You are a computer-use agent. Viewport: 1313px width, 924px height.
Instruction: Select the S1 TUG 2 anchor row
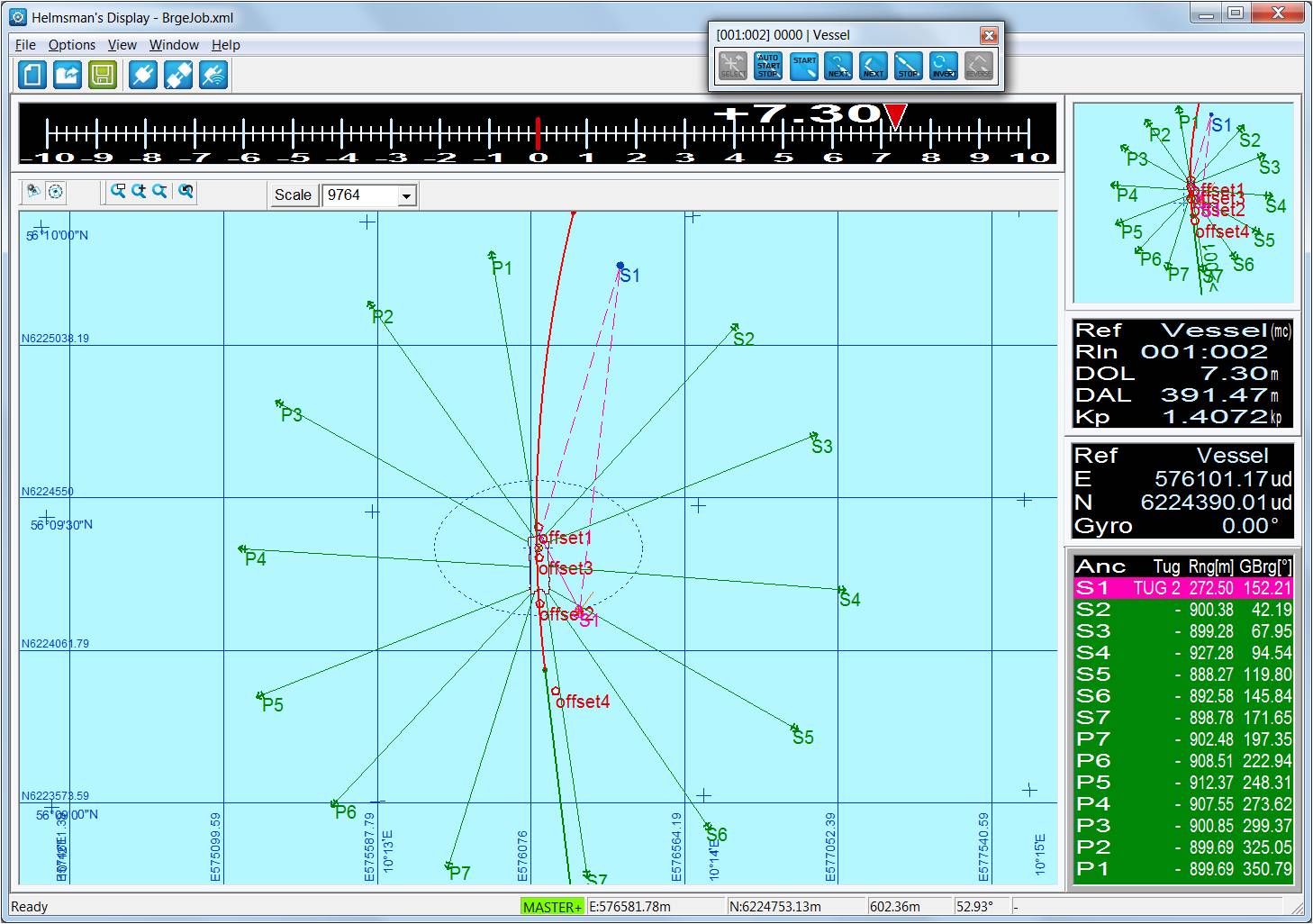tap(1183, 588)
